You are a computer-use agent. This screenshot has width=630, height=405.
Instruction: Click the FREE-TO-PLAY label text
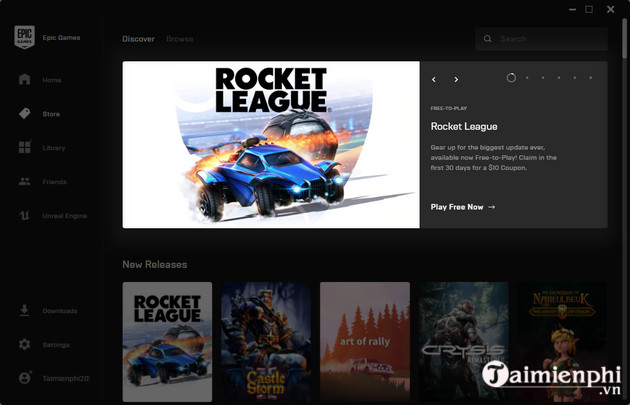click(x=449, y=108)
